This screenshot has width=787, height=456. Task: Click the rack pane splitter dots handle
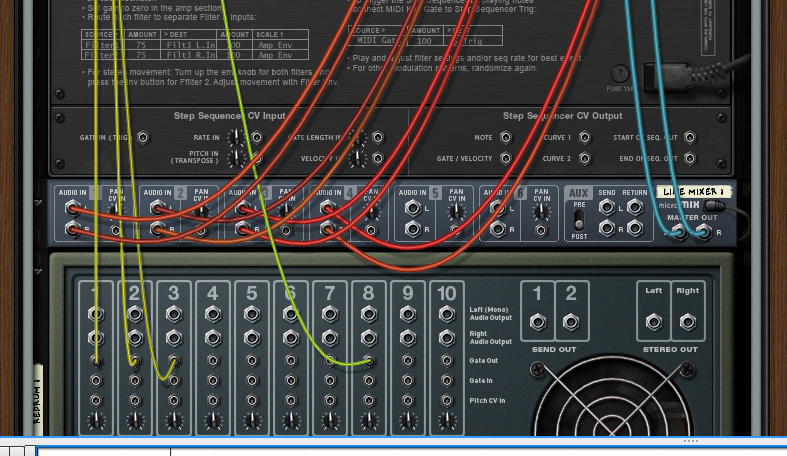pyautogui.click(x=691, y=441)
